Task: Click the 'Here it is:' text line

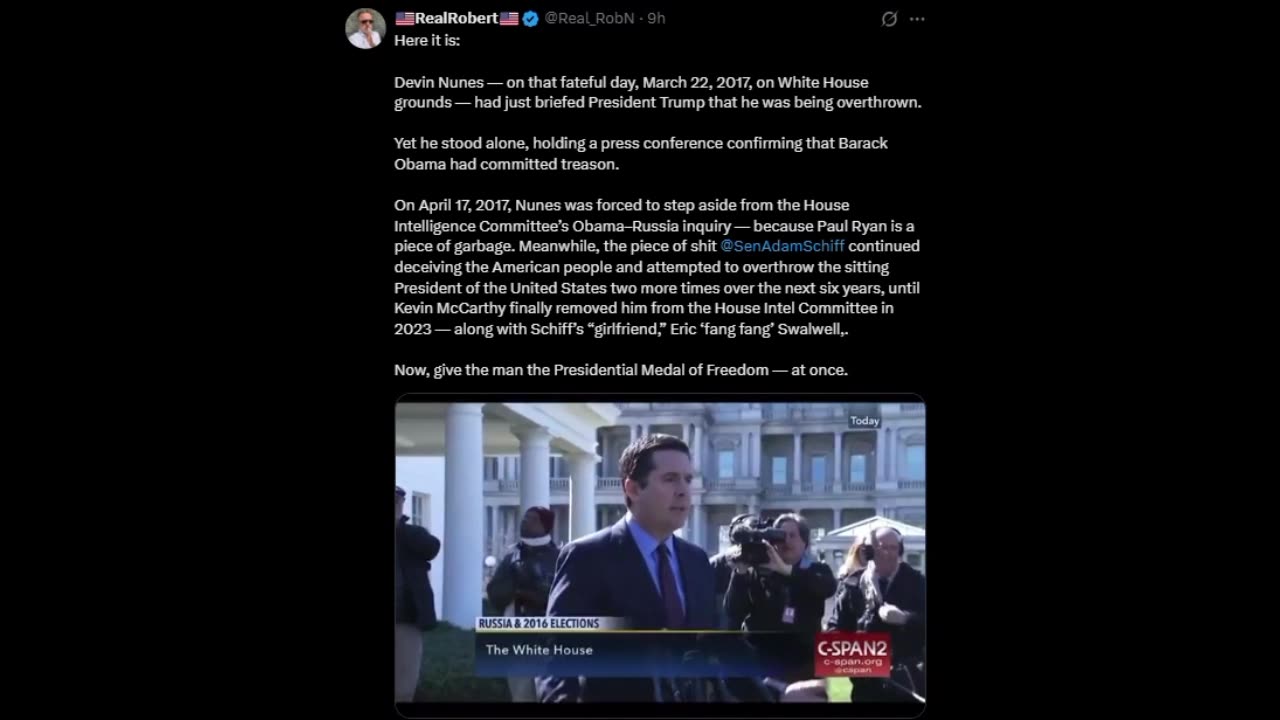Action: pos(427,40)
